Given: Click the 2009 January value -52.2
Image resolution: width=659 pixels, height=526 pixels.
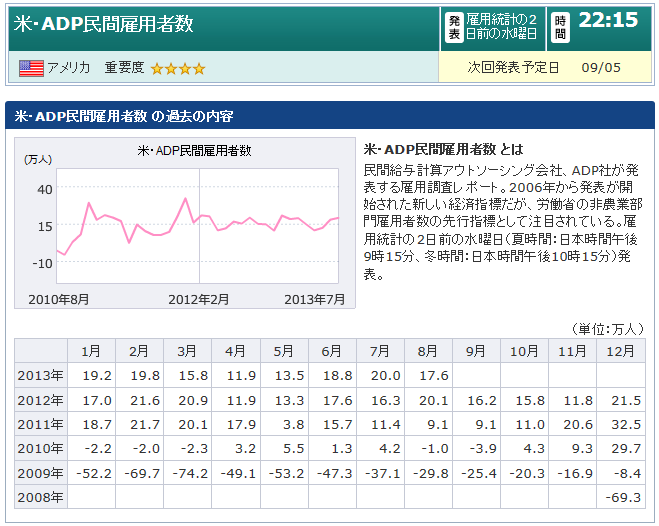Looking at the screenshot, I should point(94,473).
